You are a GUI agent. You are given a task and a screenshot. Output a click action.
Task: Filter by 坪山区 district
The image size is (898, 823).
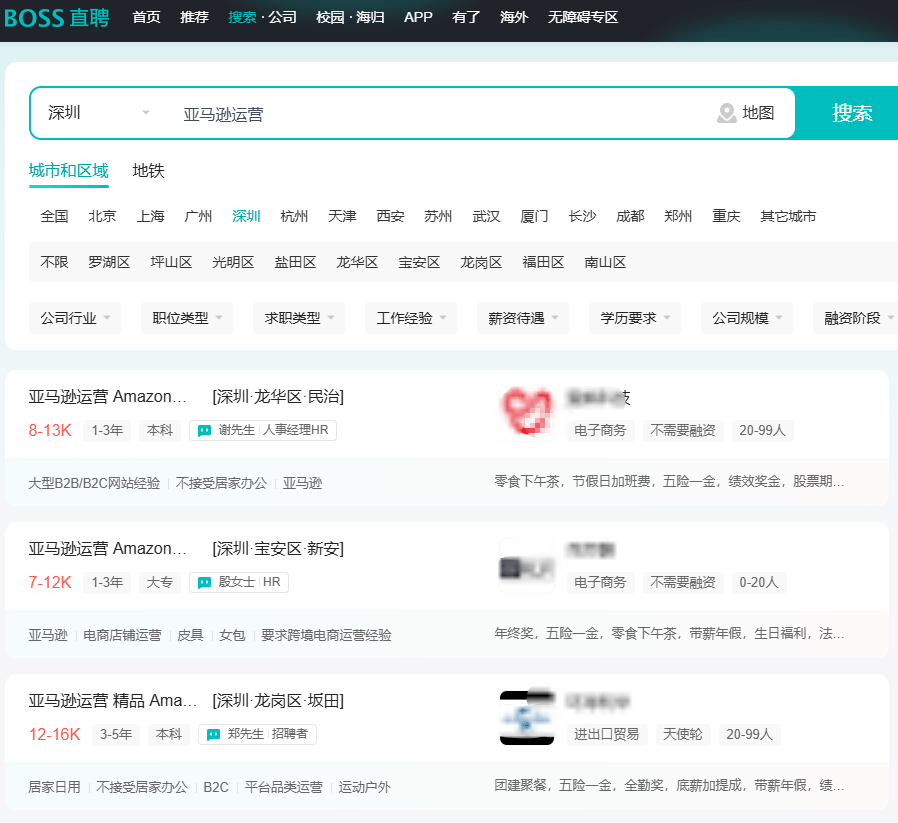171,262
